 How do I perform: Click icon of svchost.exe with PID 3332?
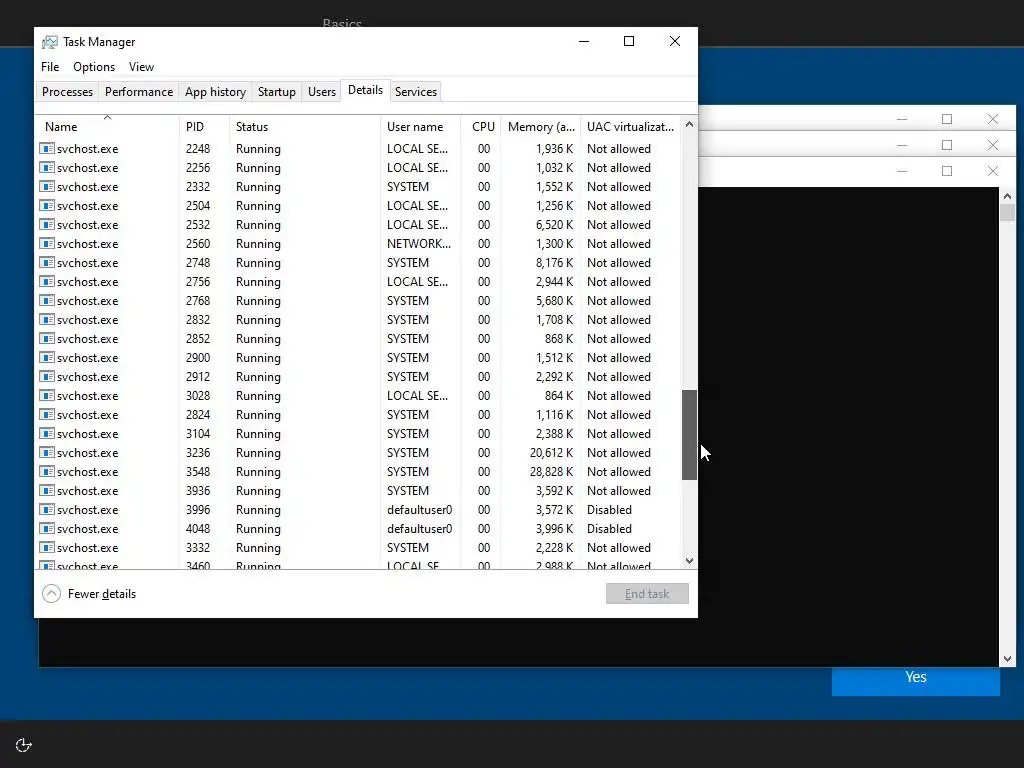[46, 547]
